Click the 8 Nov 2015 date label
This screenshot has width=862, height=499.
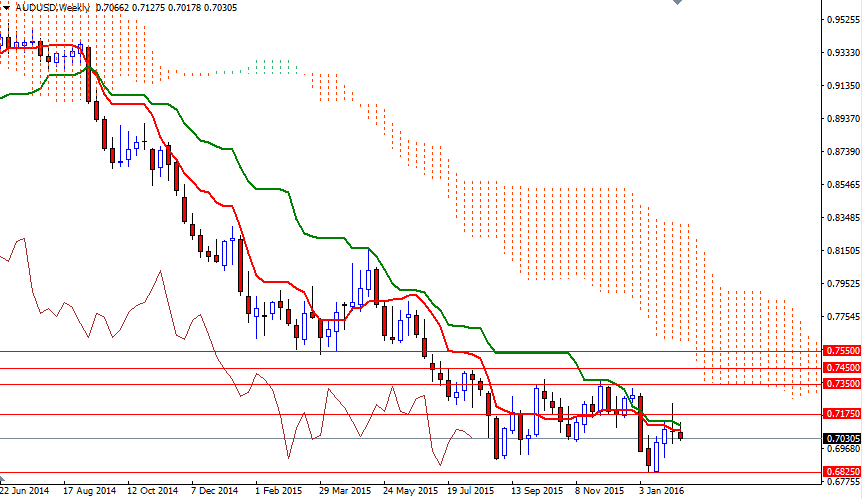[x=599, y=491]
